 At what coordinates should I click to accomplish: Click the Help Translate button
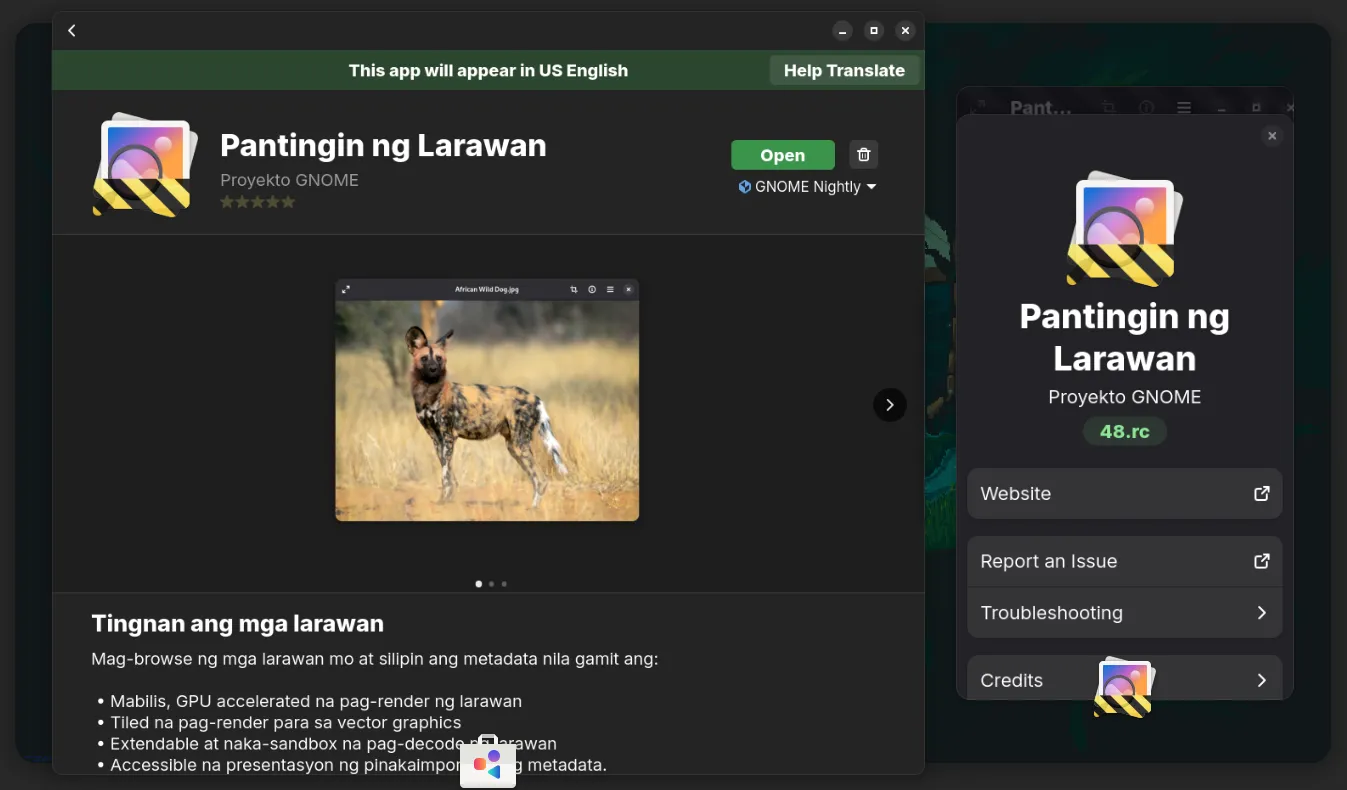pos(843,71)
